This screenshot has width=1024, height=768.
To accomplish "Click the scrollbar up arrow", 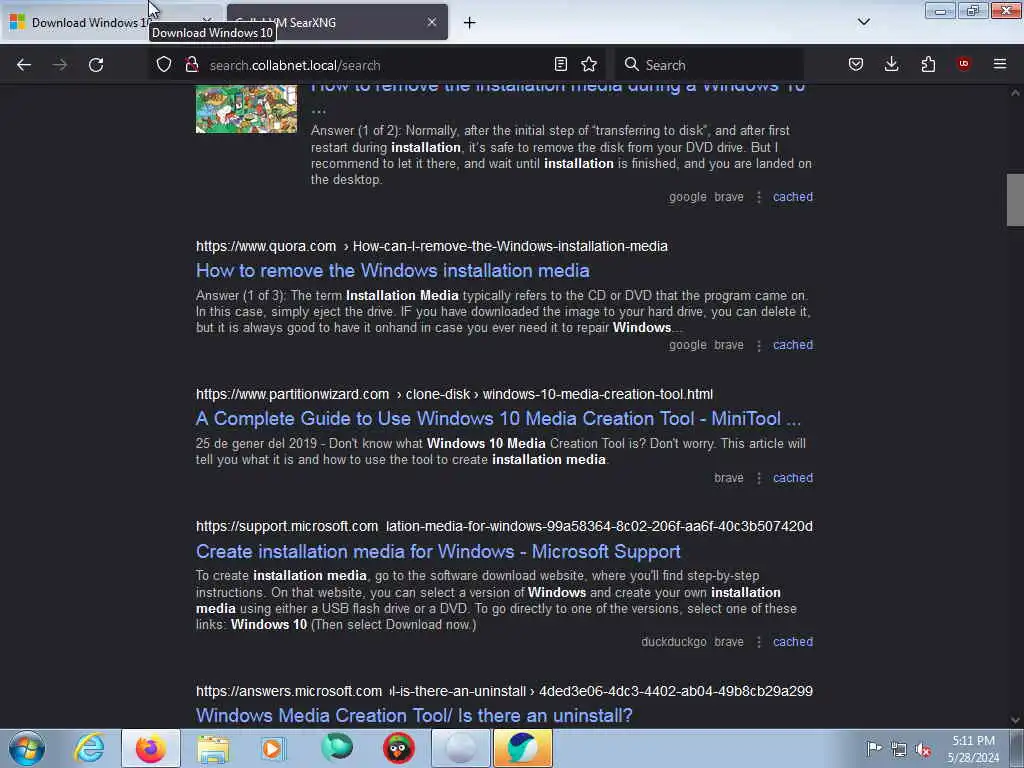I will point(1015,93).
